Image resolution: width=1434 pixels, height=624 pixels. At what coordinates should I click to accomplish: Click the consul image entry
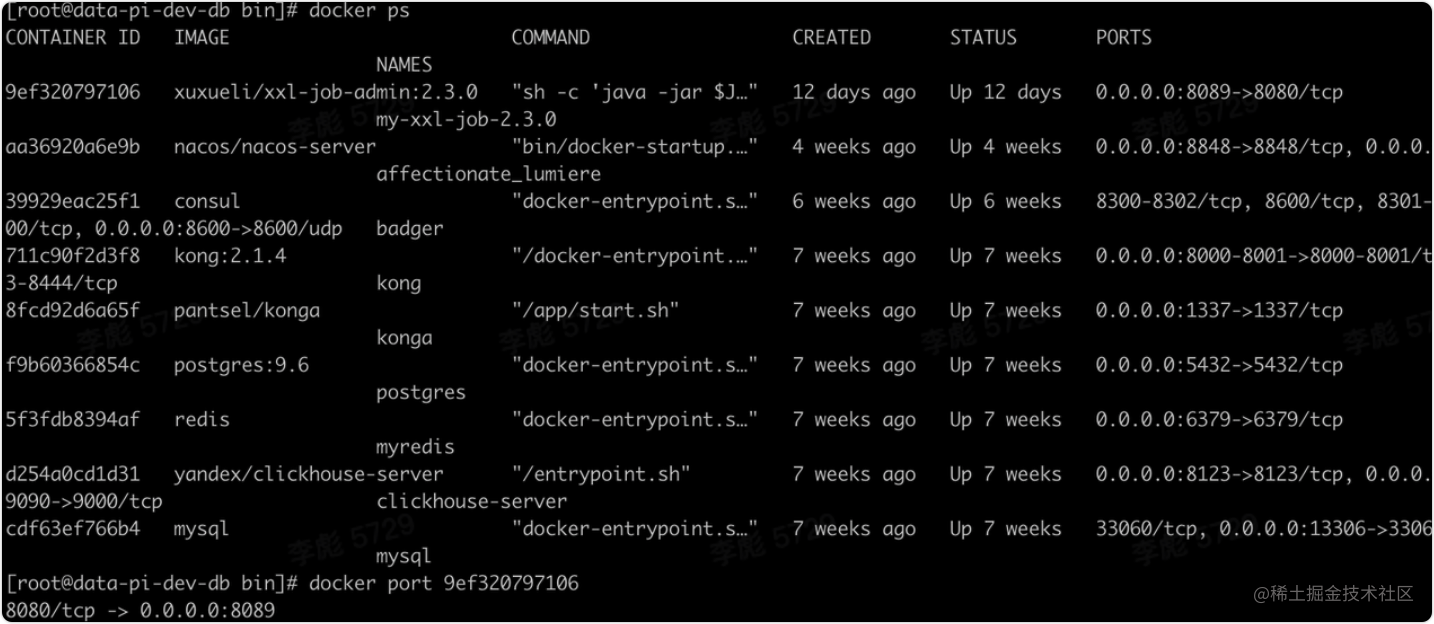coord(207,201)
